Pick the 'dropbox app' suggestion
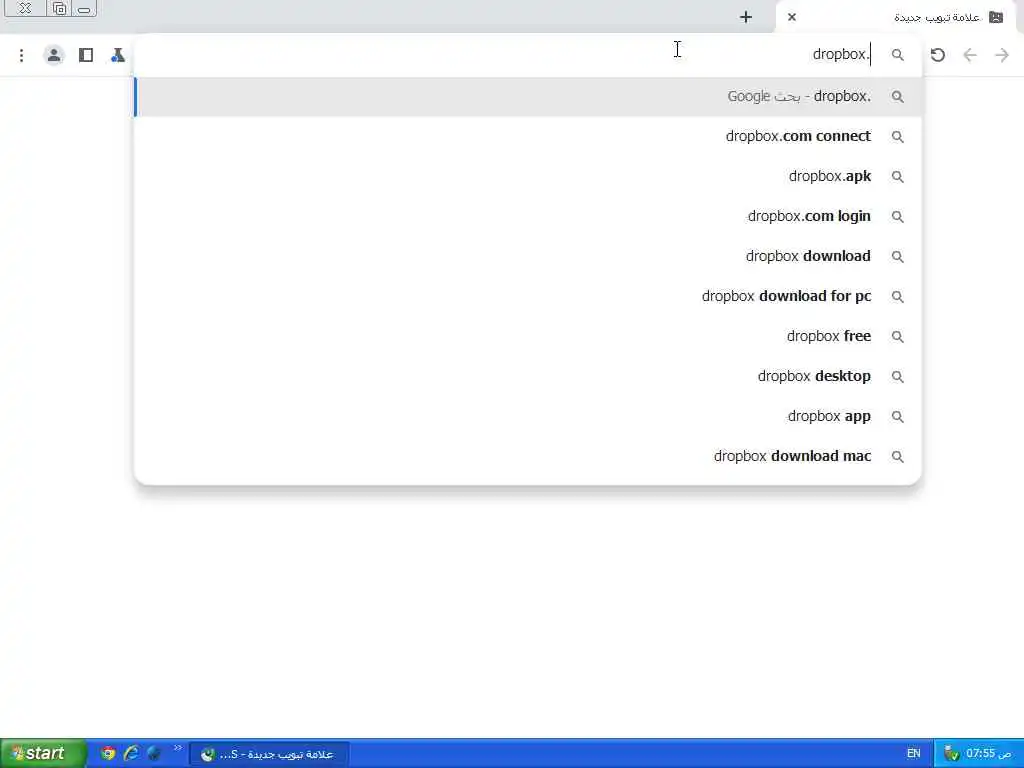 (528, 416)
